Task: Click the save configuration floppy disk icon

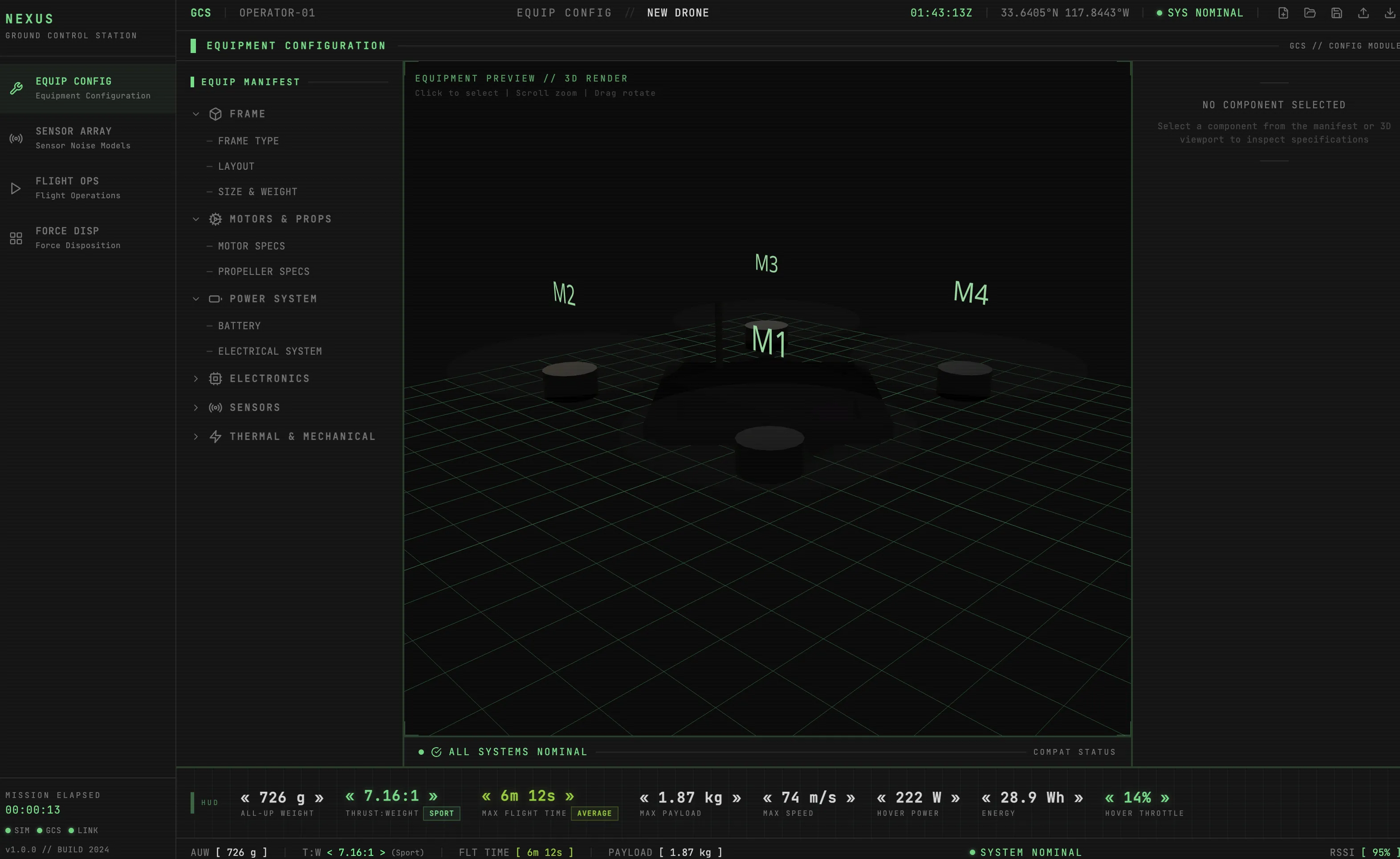Action: click(1336, 12)
